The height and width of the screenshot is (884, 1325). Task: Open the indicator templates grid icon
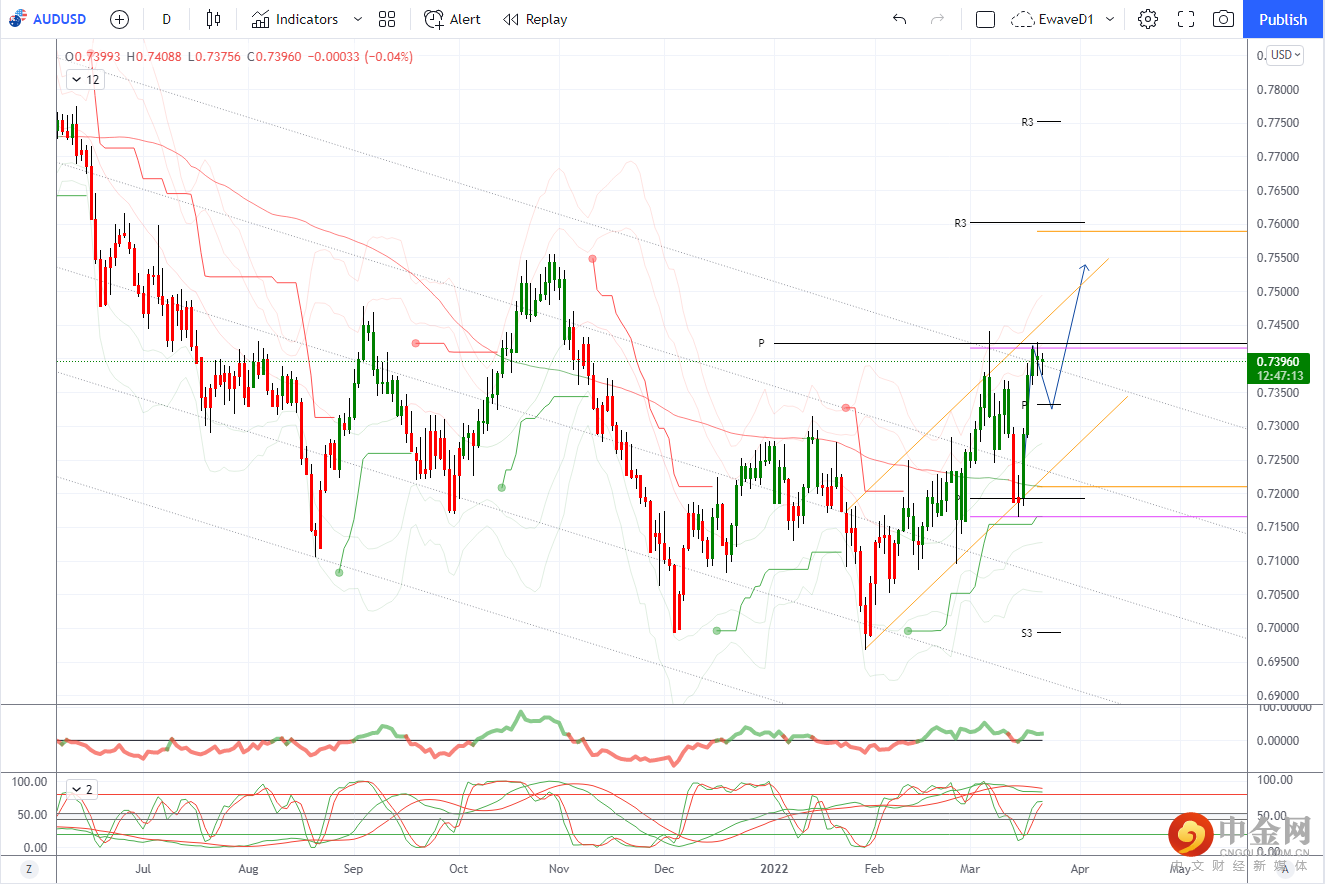click(x=387, y=19)
